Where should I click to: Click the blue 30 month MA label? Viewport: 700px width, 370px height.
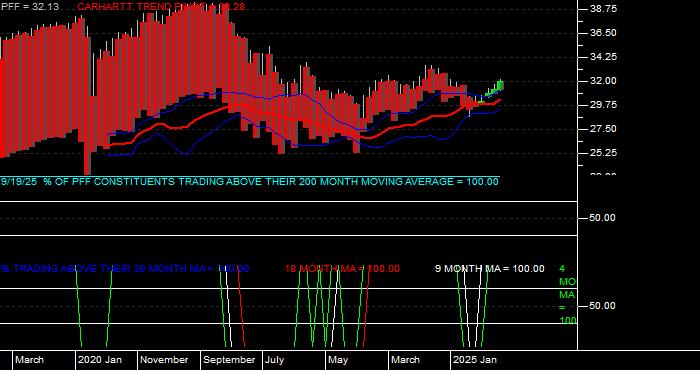click(125, 268)
